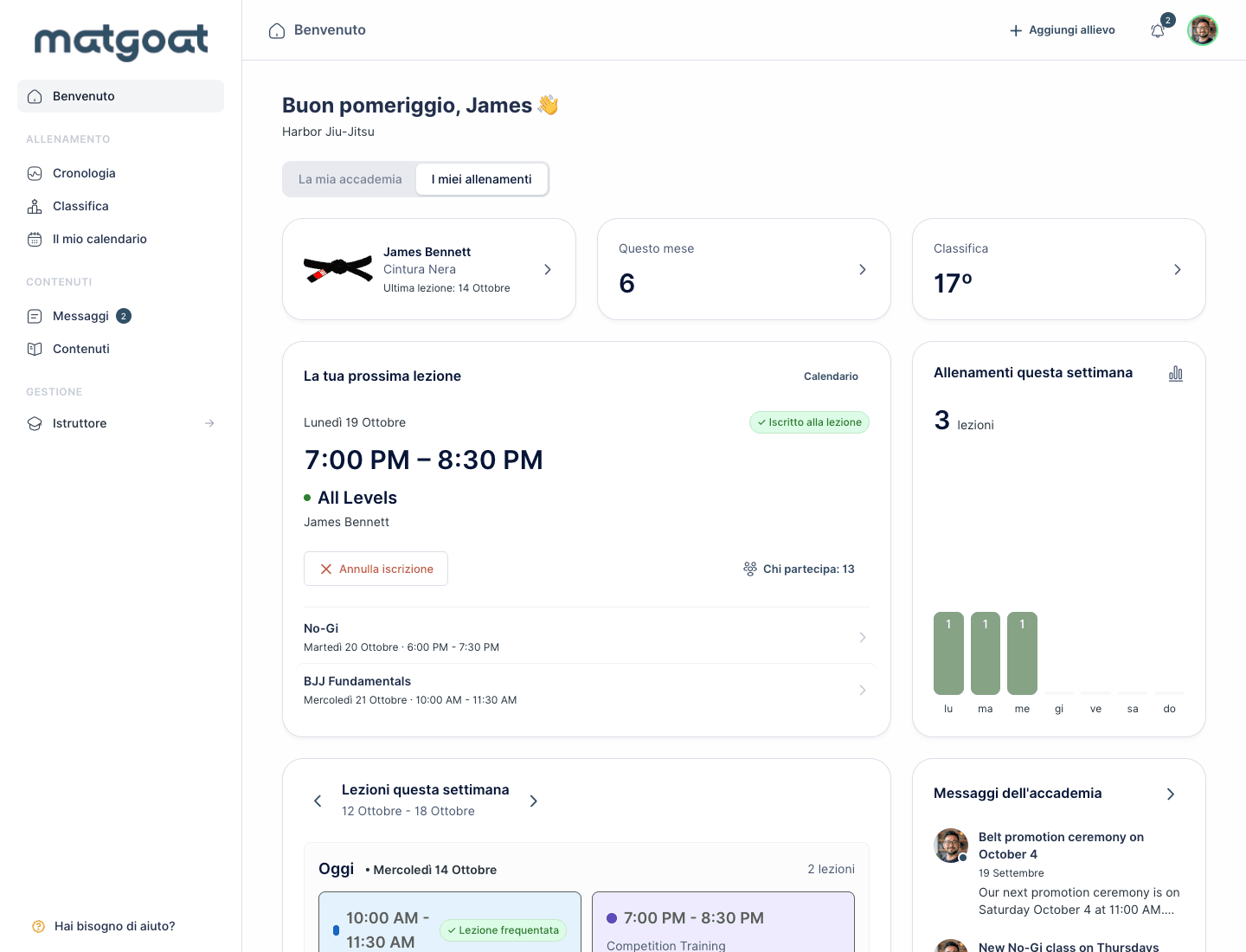Viewport: 1246px width, 952px height.
Task: Open notifications bell icon
Action: click(1158, 30)
